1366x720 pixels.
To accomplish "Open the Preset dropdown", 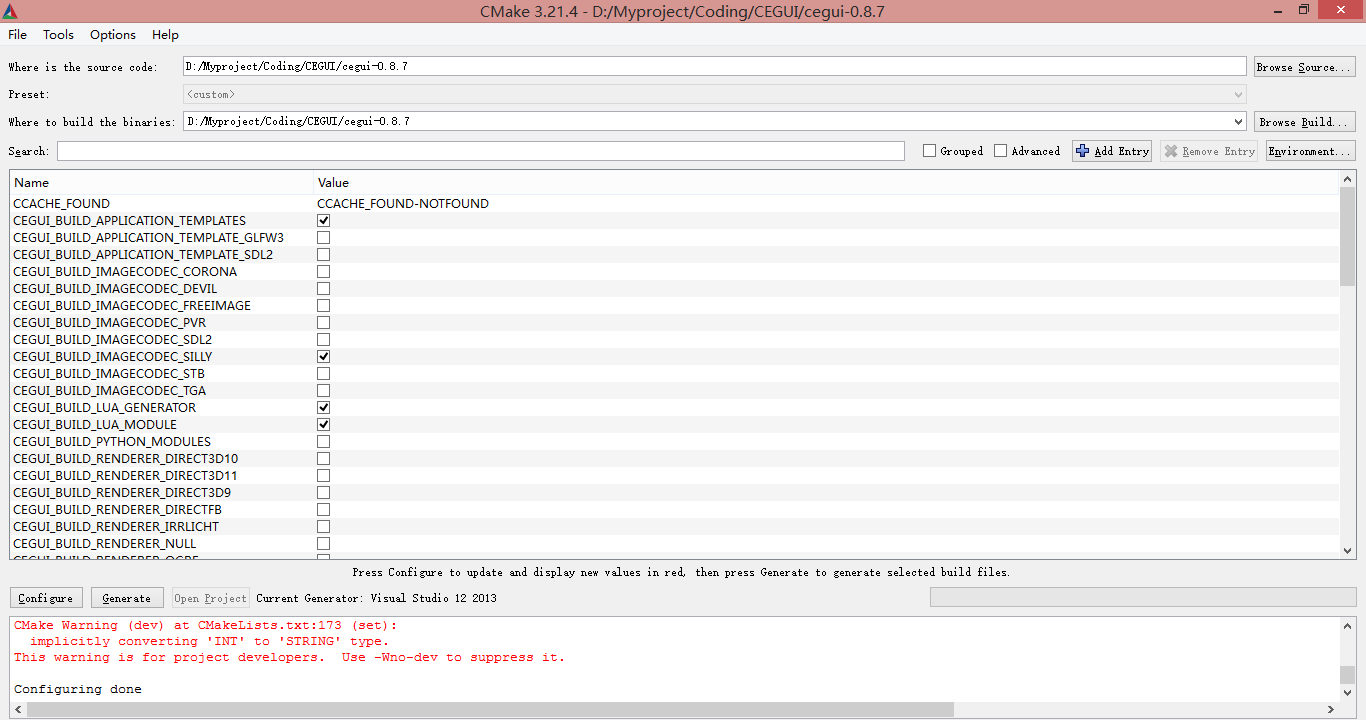I will click(1239, 93).
